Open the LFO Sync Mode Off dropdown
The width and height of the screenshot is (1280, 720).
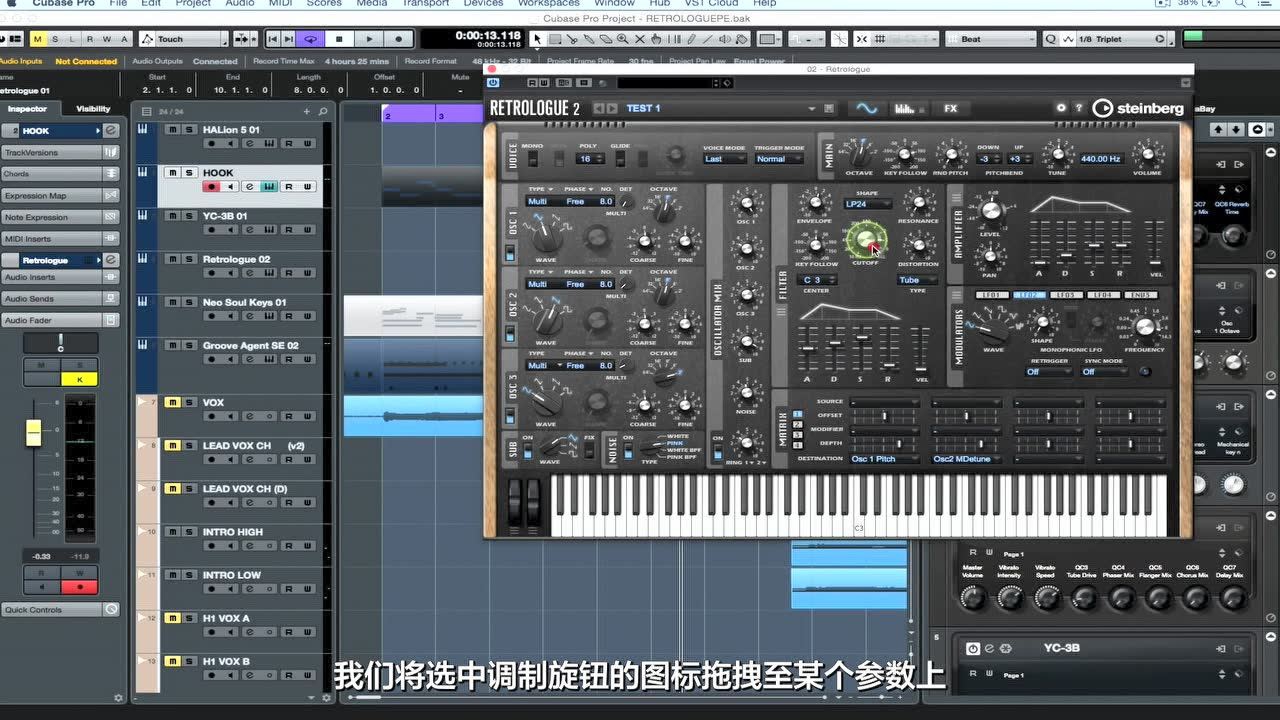pyautogui.click(x=1104, y=372)
